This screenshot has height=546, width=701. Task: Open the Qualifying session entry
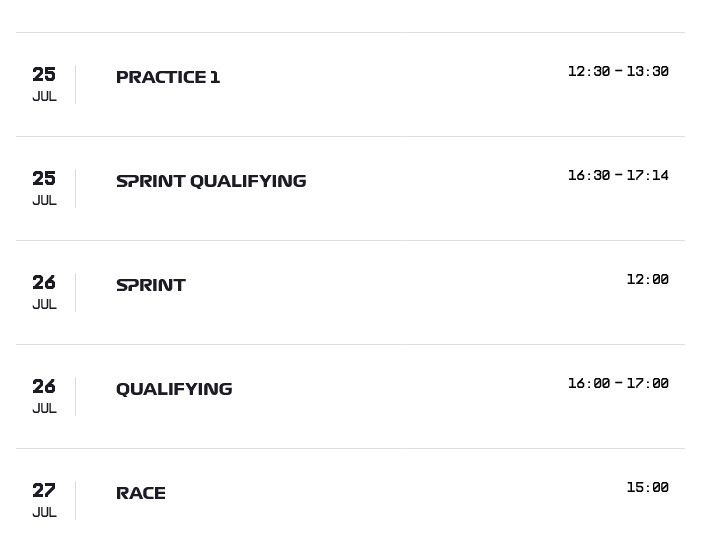click(350, 396)
